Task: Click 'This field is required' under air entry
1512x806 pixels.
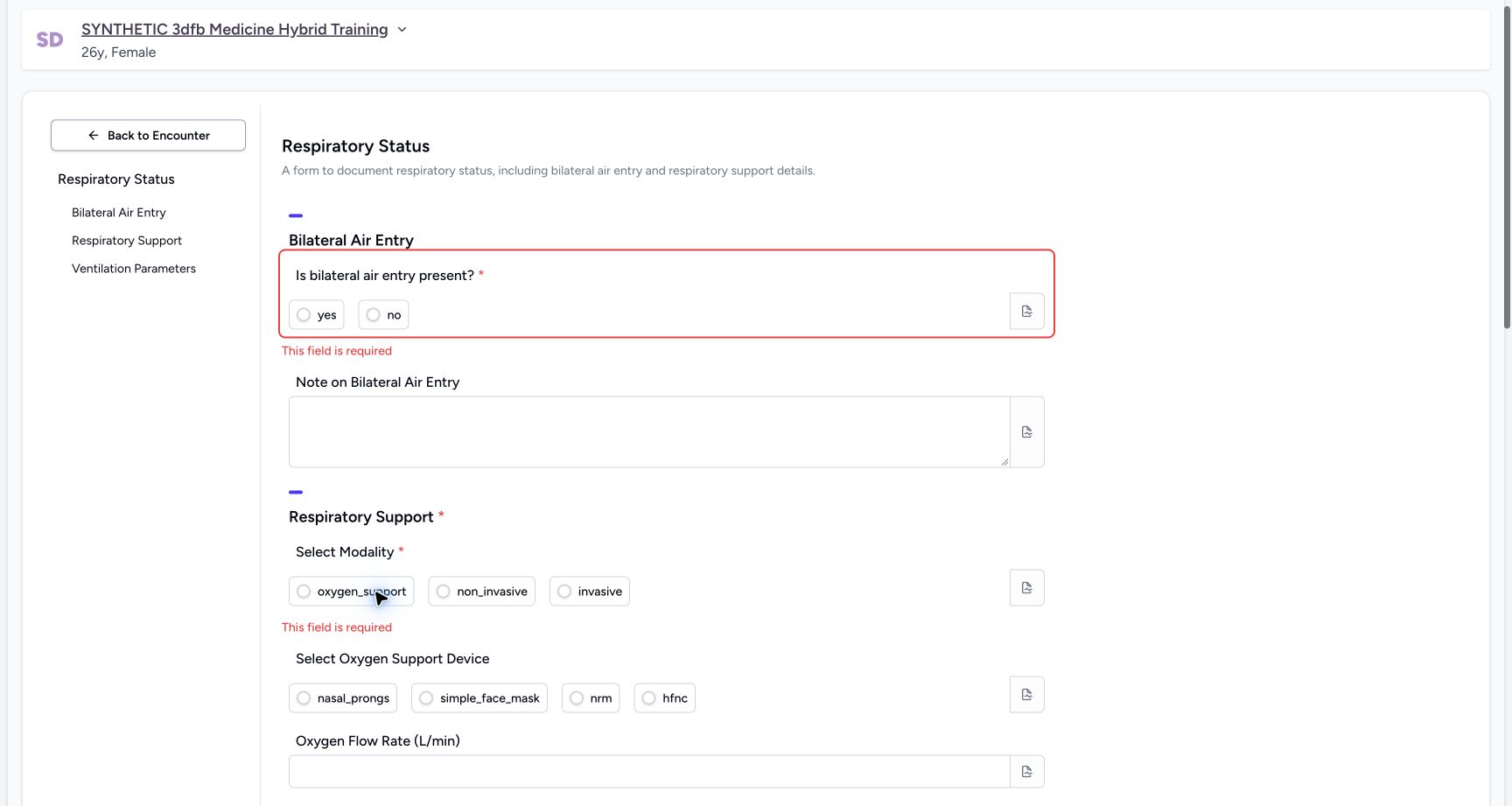Action: coord(337,351)
